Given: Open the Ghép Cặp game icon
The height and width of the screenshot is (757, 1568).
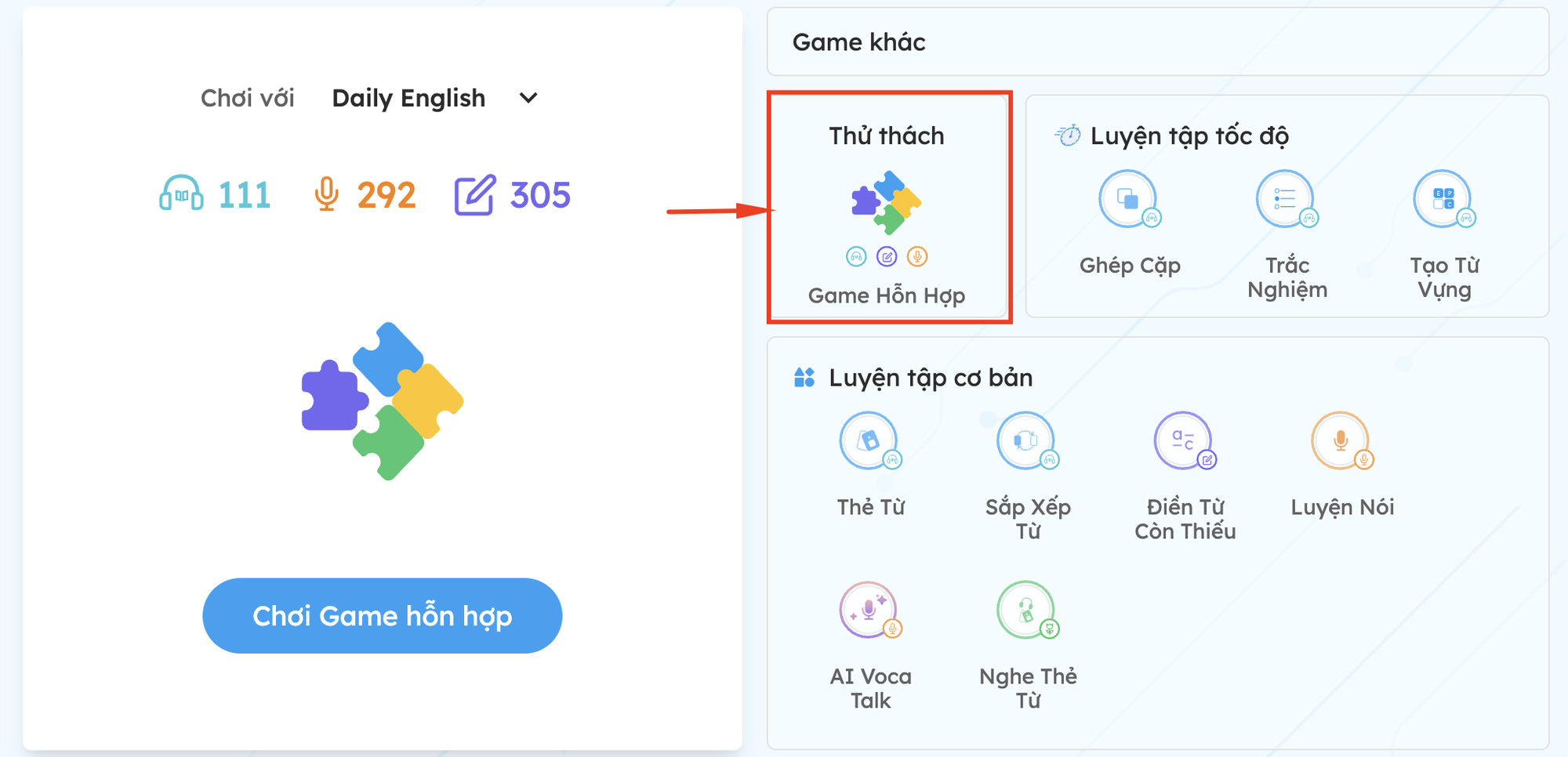Looking at the screenshot, I should (1128, 199).
